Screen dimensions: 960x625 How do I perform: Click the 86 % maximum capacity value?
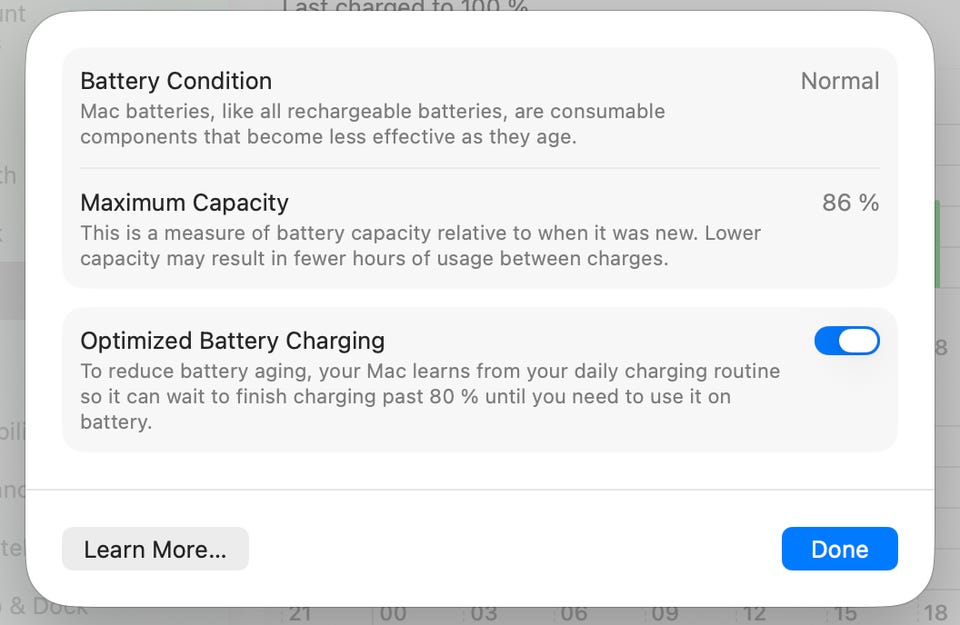pos(850,203)
